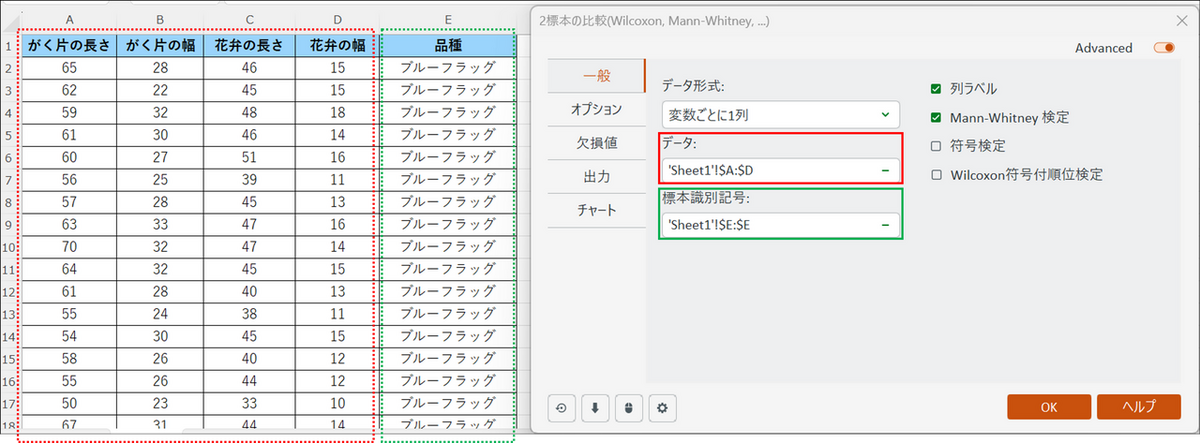Screen dimensions: 1200x443
Task: Click the down-arrow icon button in footer
Action: (x=595, y=408)
